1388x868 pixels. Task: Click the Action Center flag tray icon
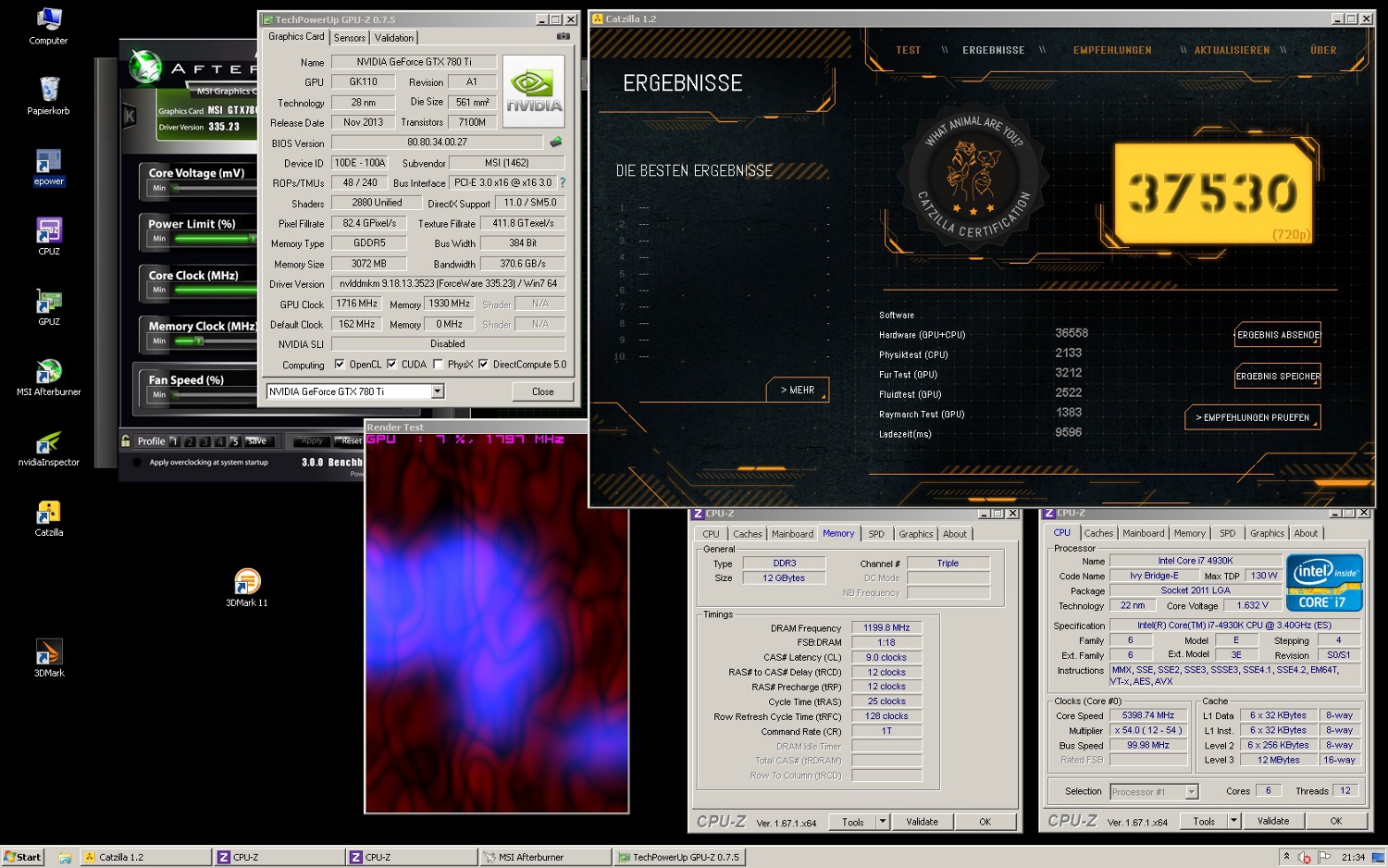point(1324,857)
